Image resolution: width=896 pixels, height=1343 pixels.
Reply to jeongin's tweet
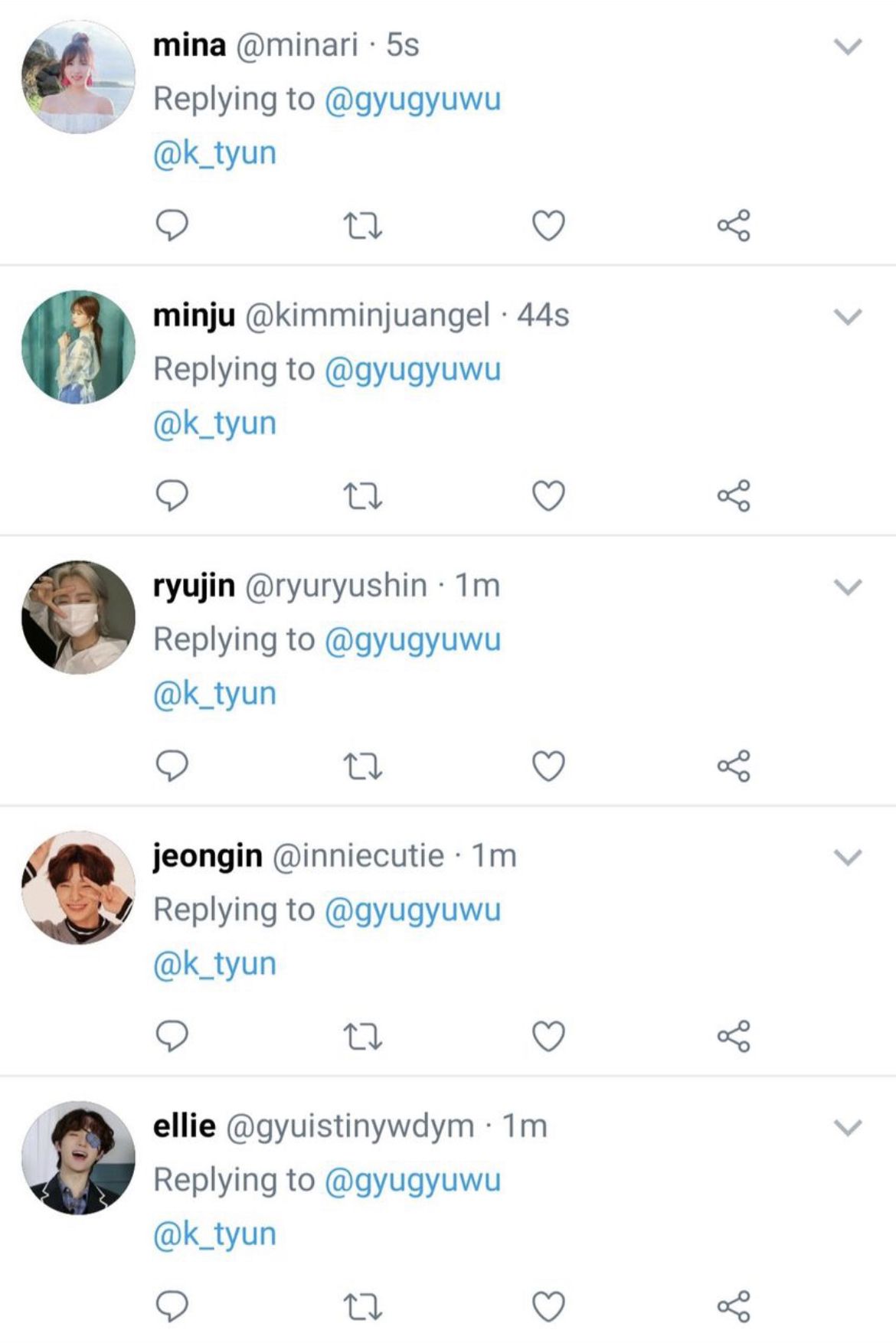pyautogui.click(x=172, y=1037)
